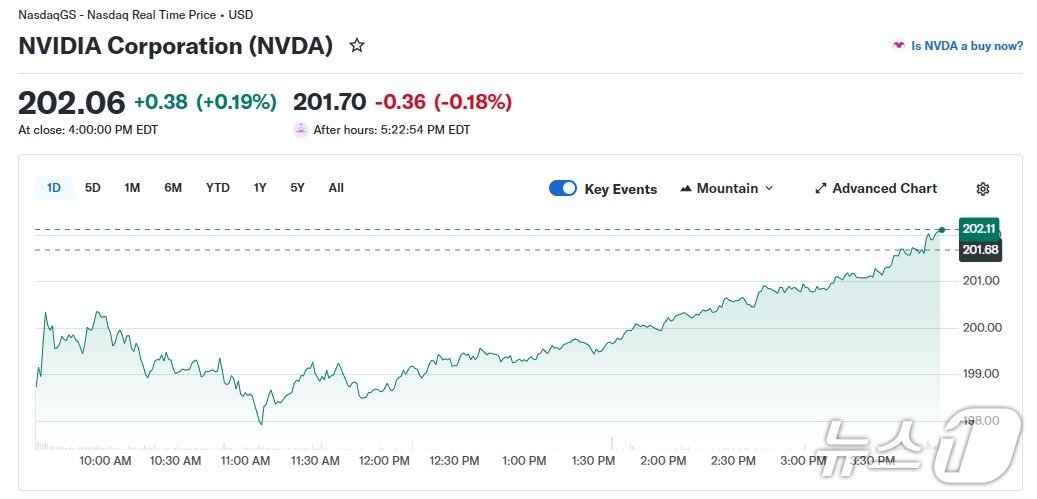Select the 1D time range tab
1037x499 pixels.
point(54,188)
